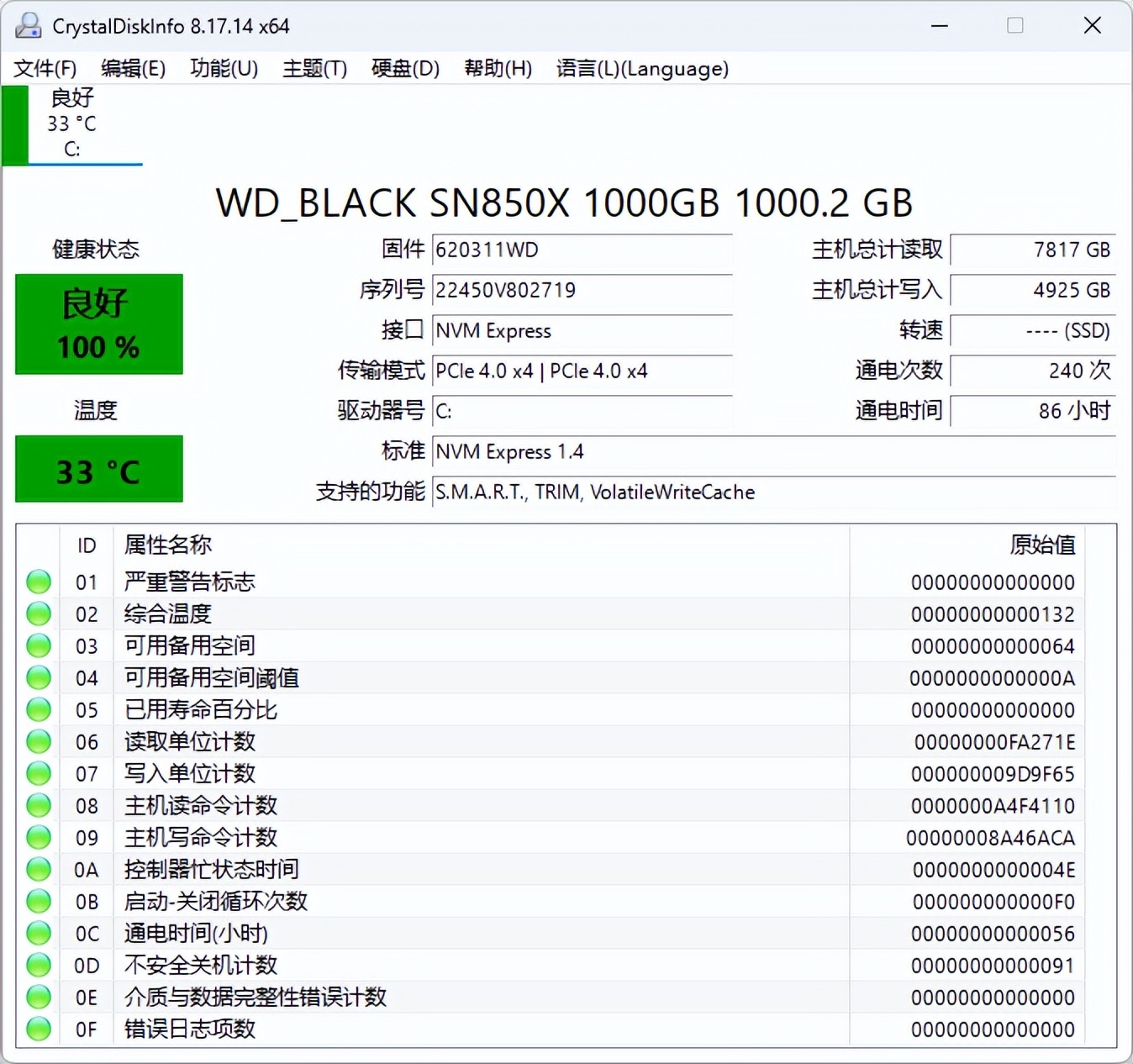Screen dimensions: 1133x1064
Task: Click total host writes value 4925 GB
Action: (1033, 290)
